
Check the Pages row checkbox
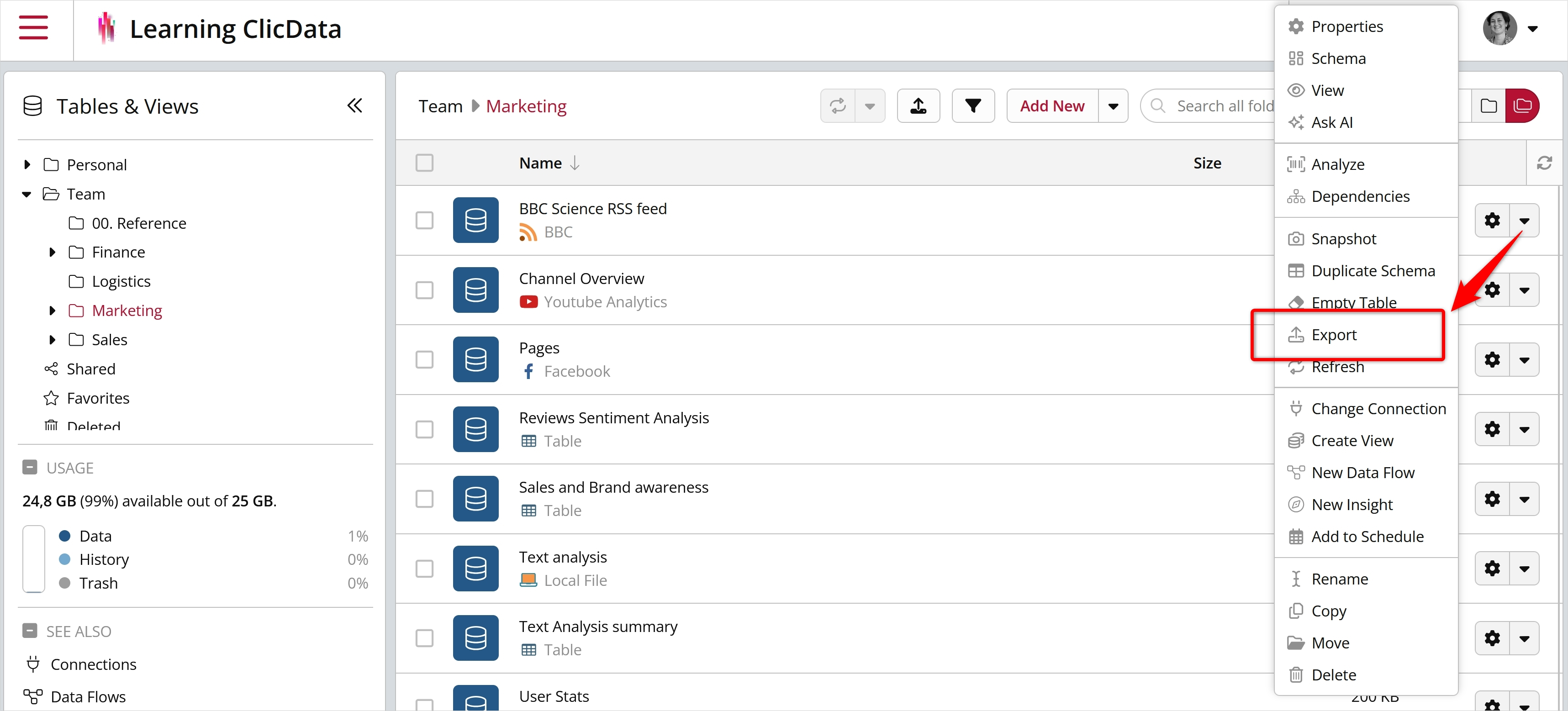point(424,360)
